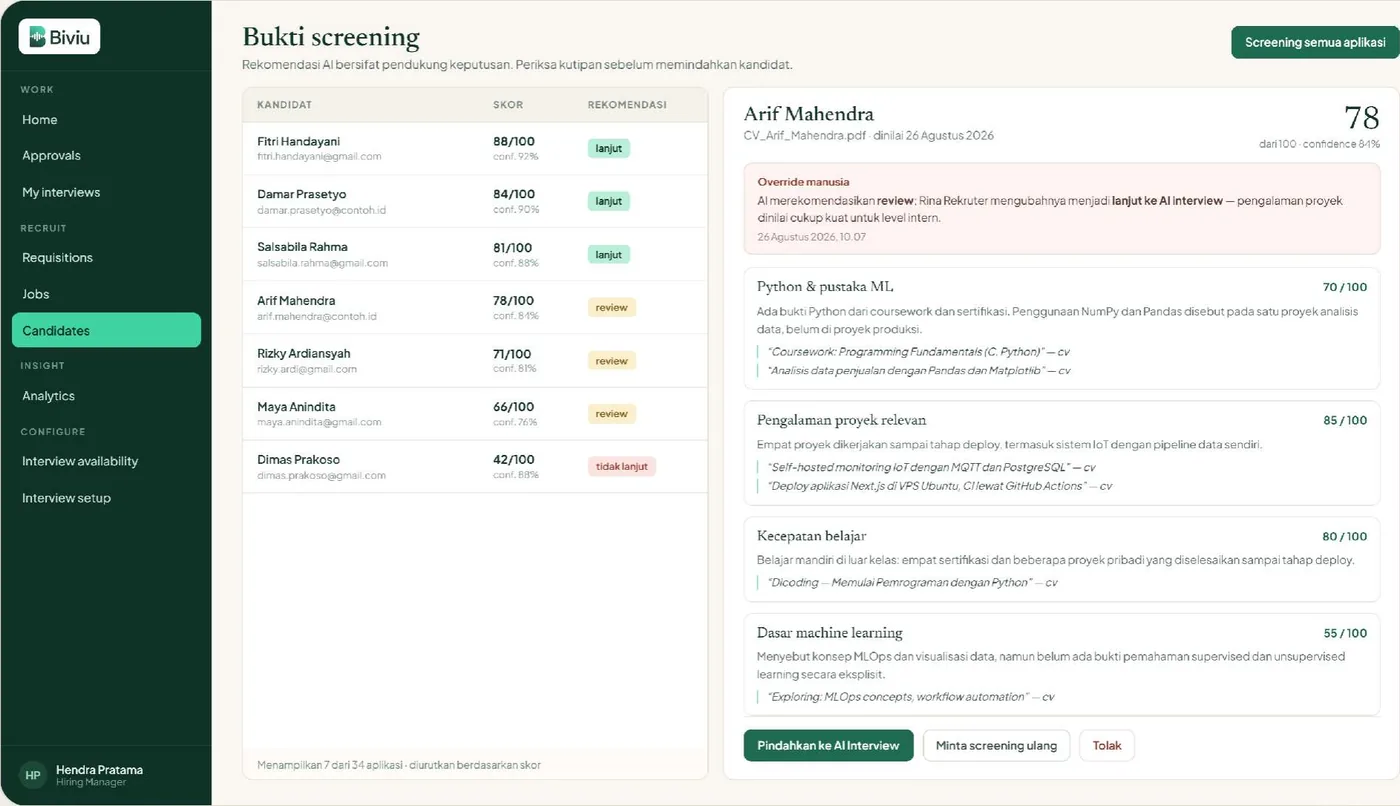
Task: Click the 55 / 100 criterion score
Action: pyautogui.click(x=1345, y=634)
